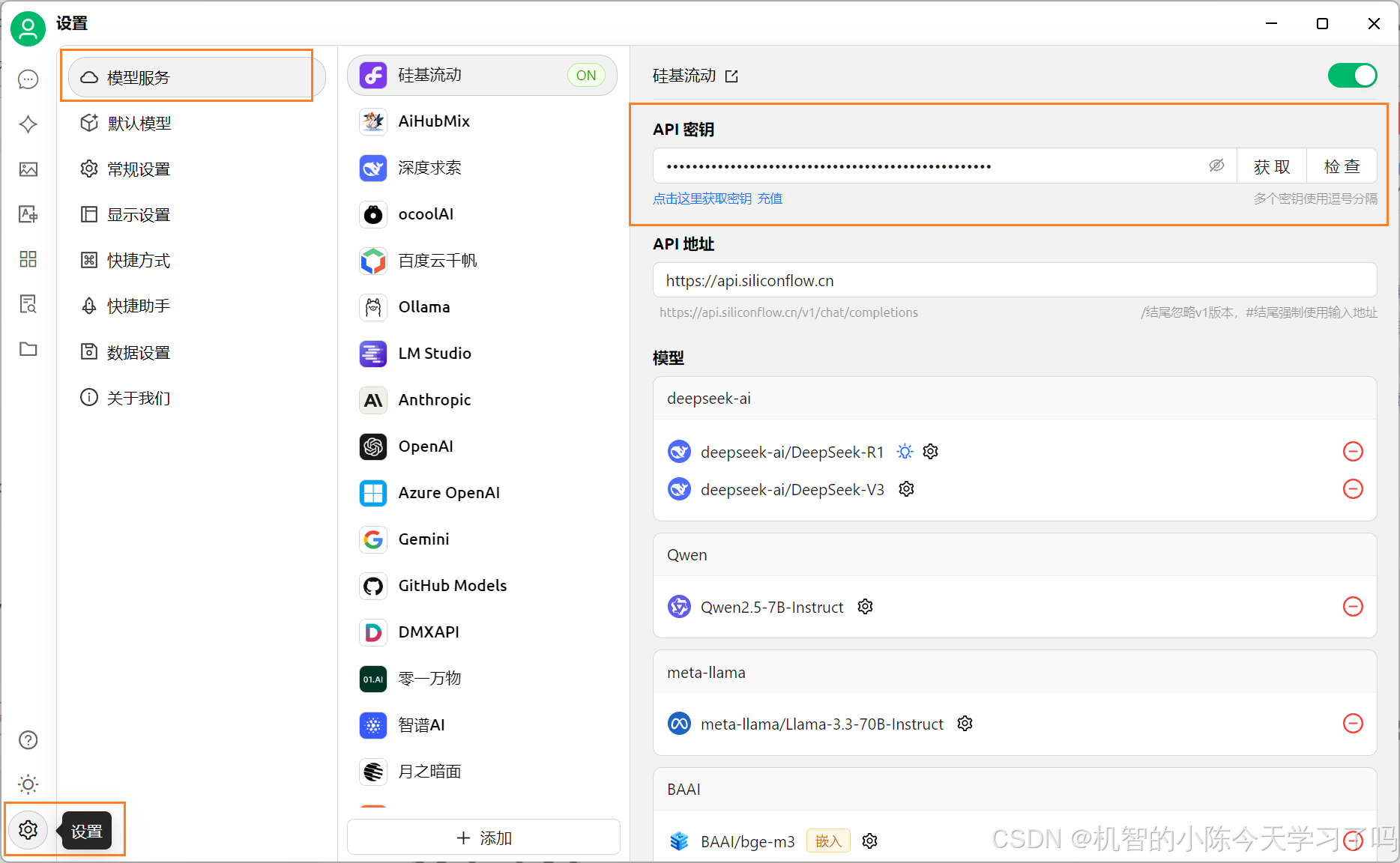Open the help question-mark icon
Screen dimensions: 1400x863
[28, 740]
